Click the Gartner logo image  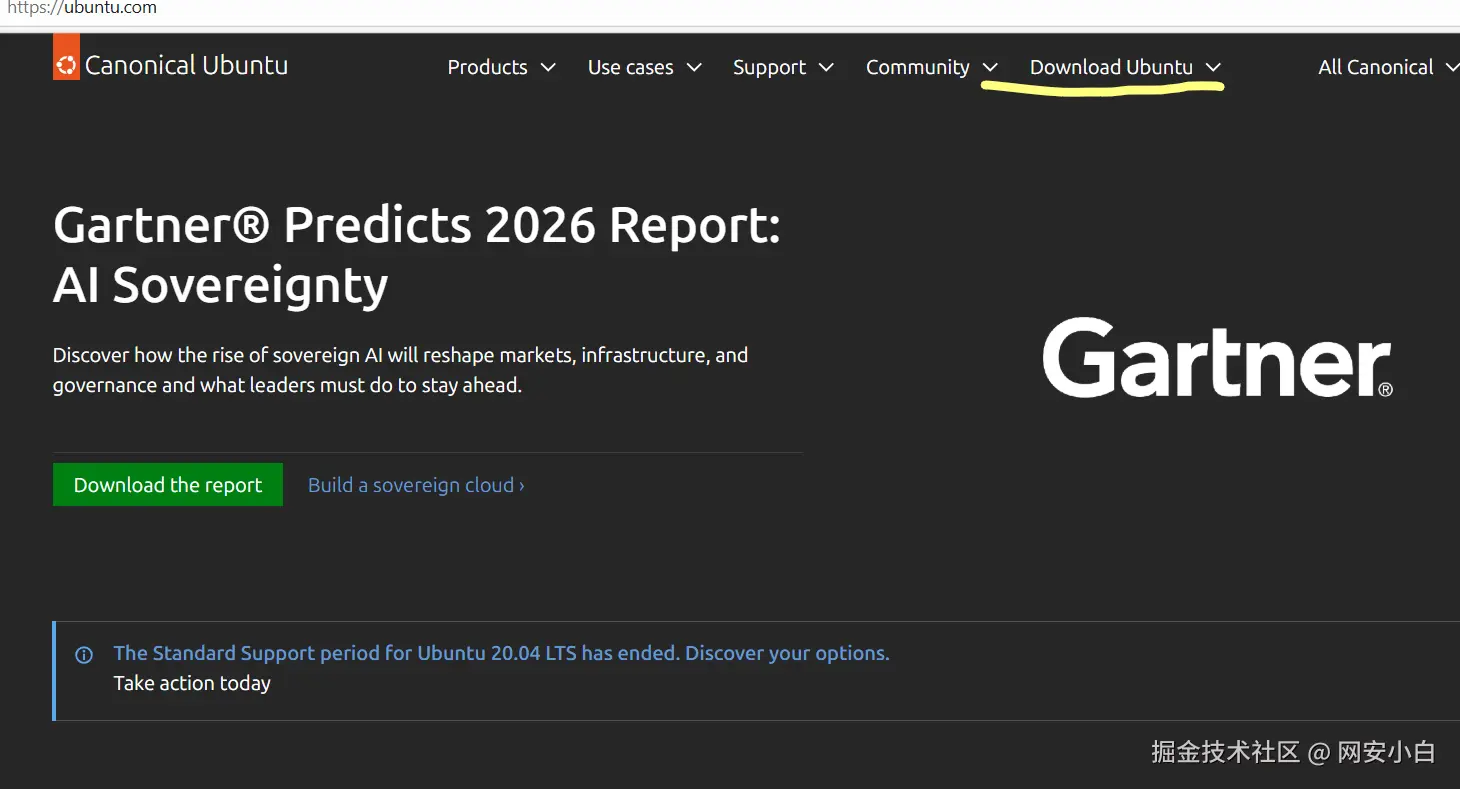[1218, 357]
